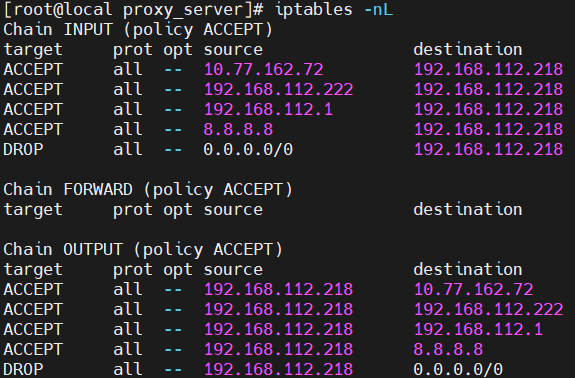Click the OUTPUT chain "destination" column header
This screenshot has height=378, width=575.
[x=468, y=269]
